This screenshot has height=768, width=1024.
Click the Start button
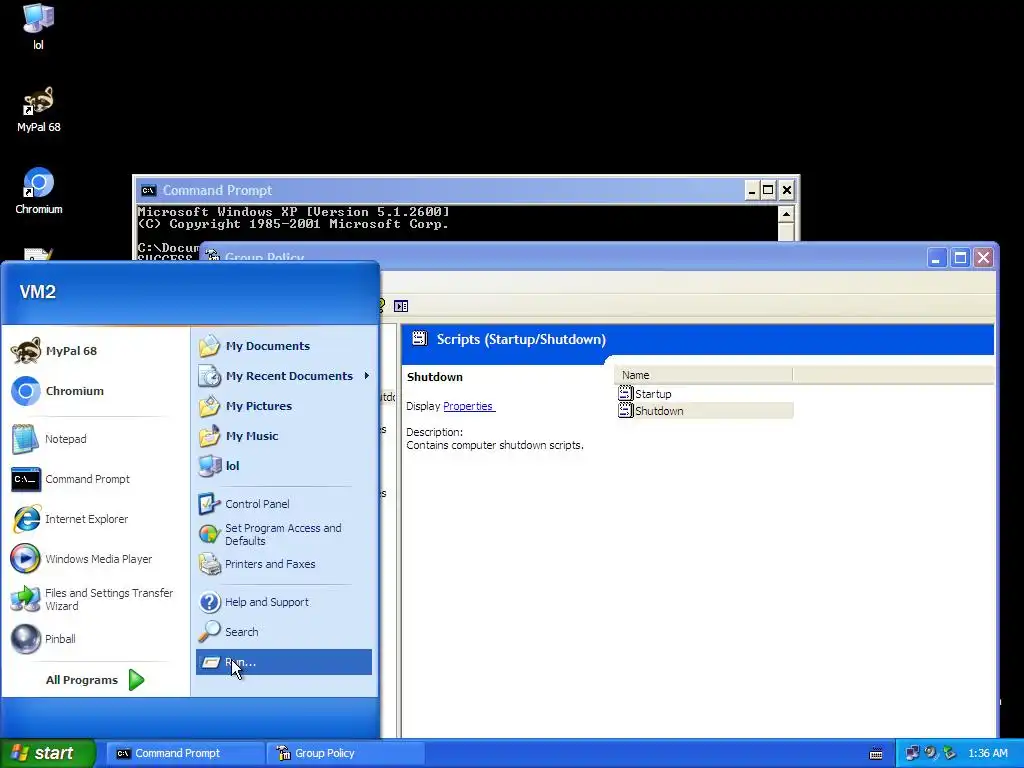pos(48,753)
